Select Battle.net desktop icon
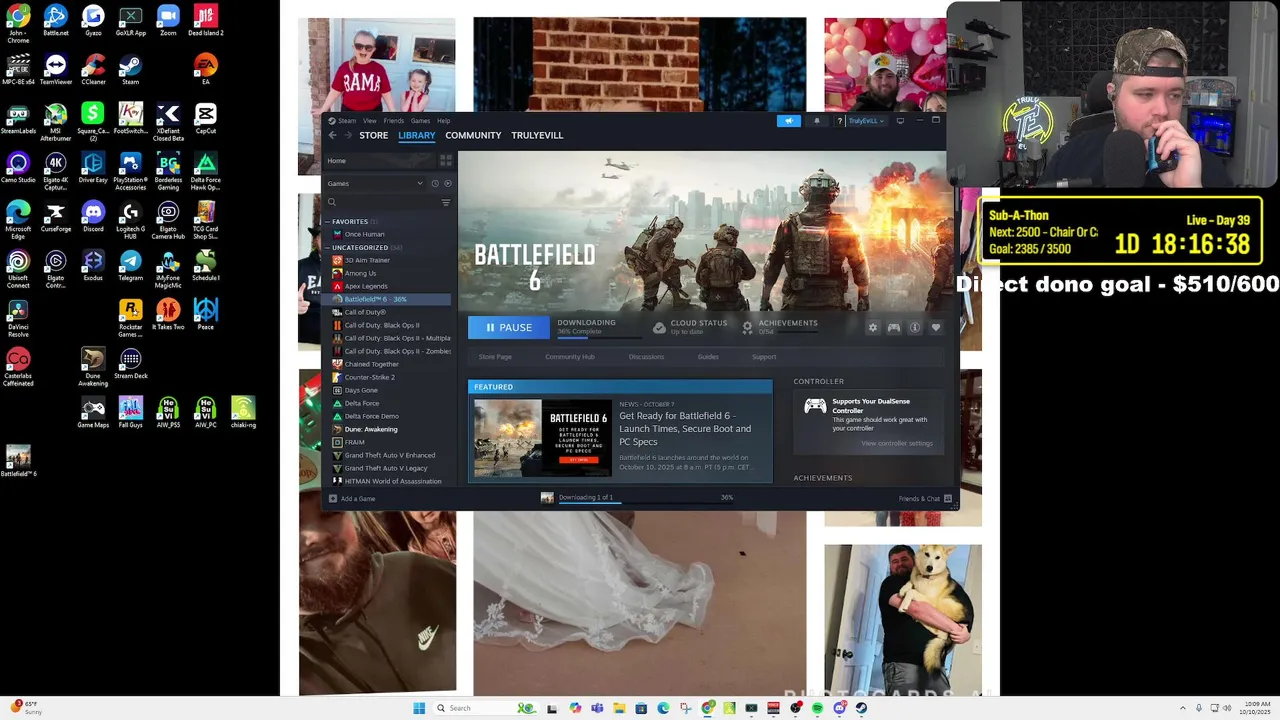This screenshot has height=720, width=1280. pyautogui.click(x=56, y=20)
